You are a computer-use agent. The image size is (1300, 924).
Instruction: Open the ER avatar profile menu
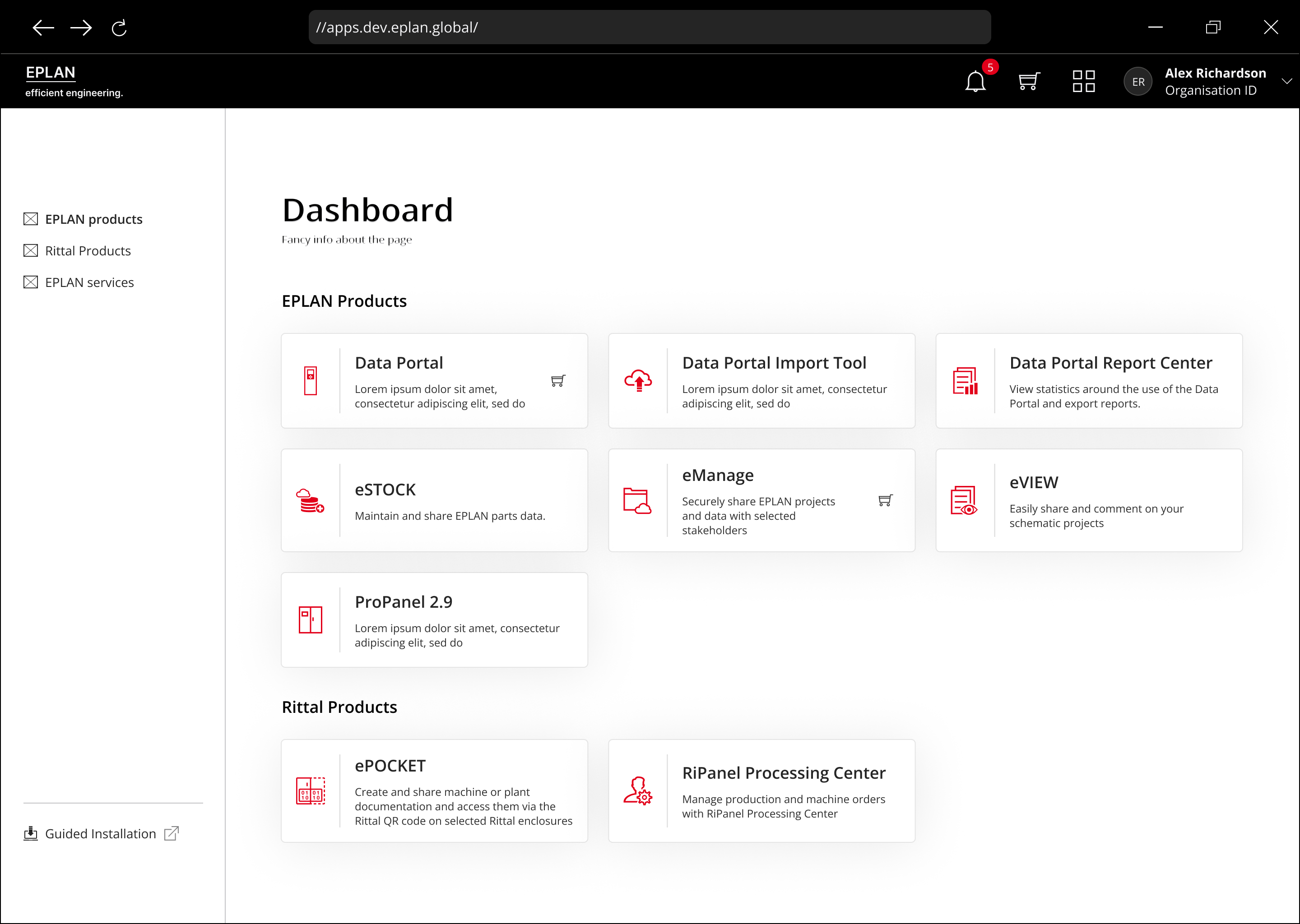coord(1138,81)
